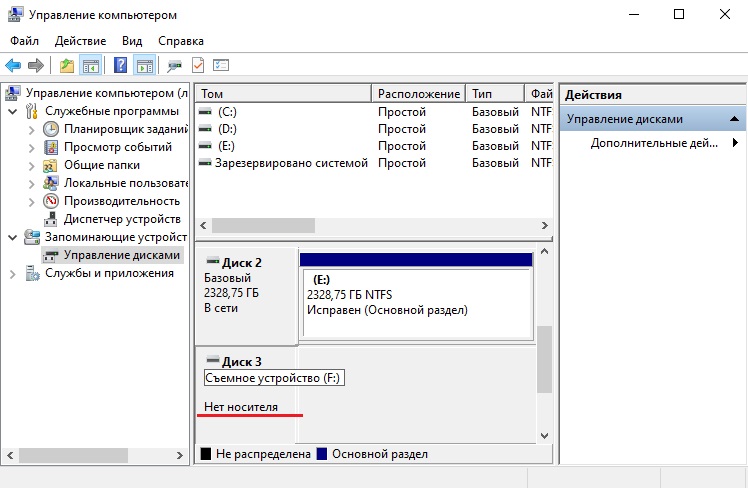748x488 pixels.
Task: Select the (D:) volume row
Action: [374, 129]
